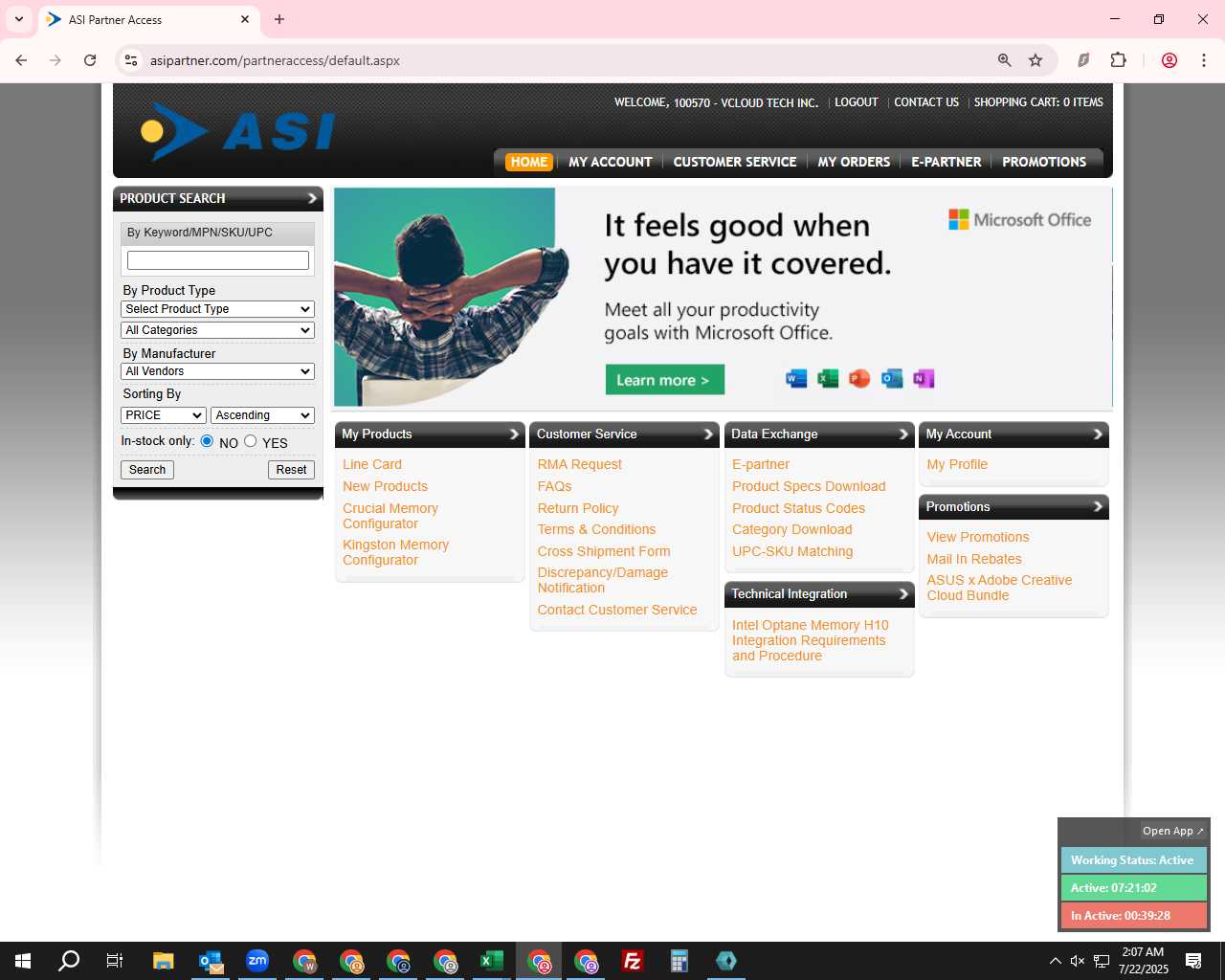Close the ASI Partner Access tab
This screenshot has width=1225, height=980.
(x=245, y=19)
